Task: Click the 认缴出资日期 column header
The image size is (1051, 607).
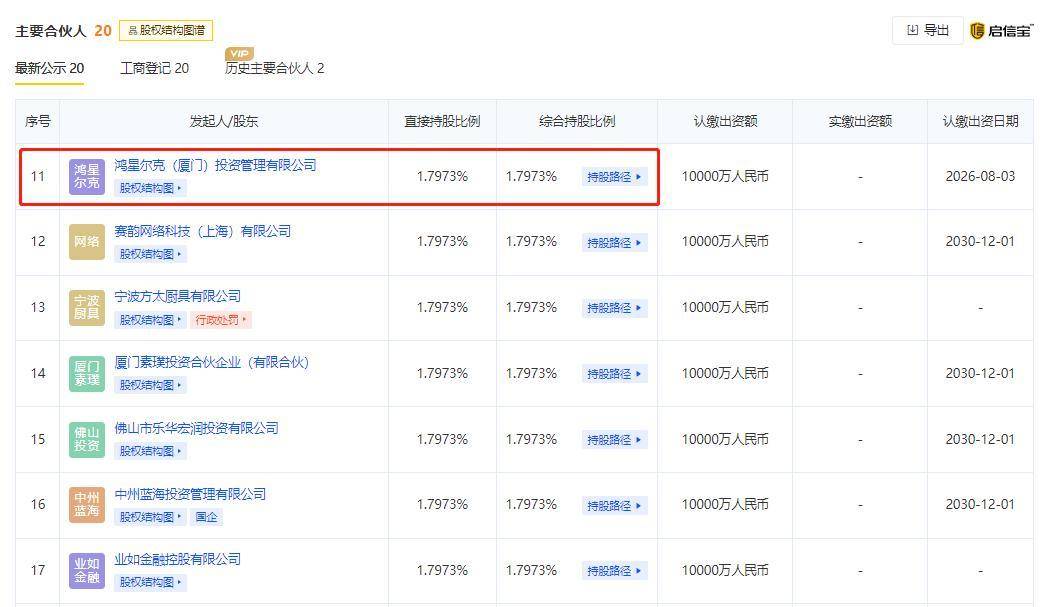Action: tap(980, 121)
